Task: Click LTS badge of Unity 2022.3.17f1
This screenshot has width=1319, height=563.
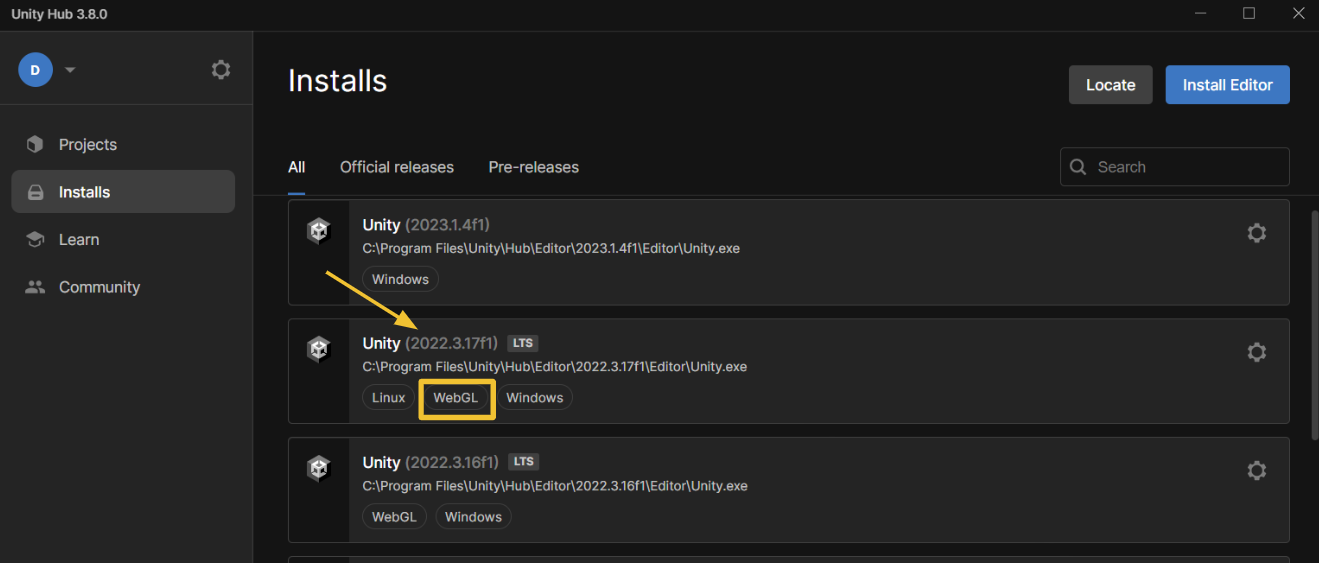Action: pos(523,343)
